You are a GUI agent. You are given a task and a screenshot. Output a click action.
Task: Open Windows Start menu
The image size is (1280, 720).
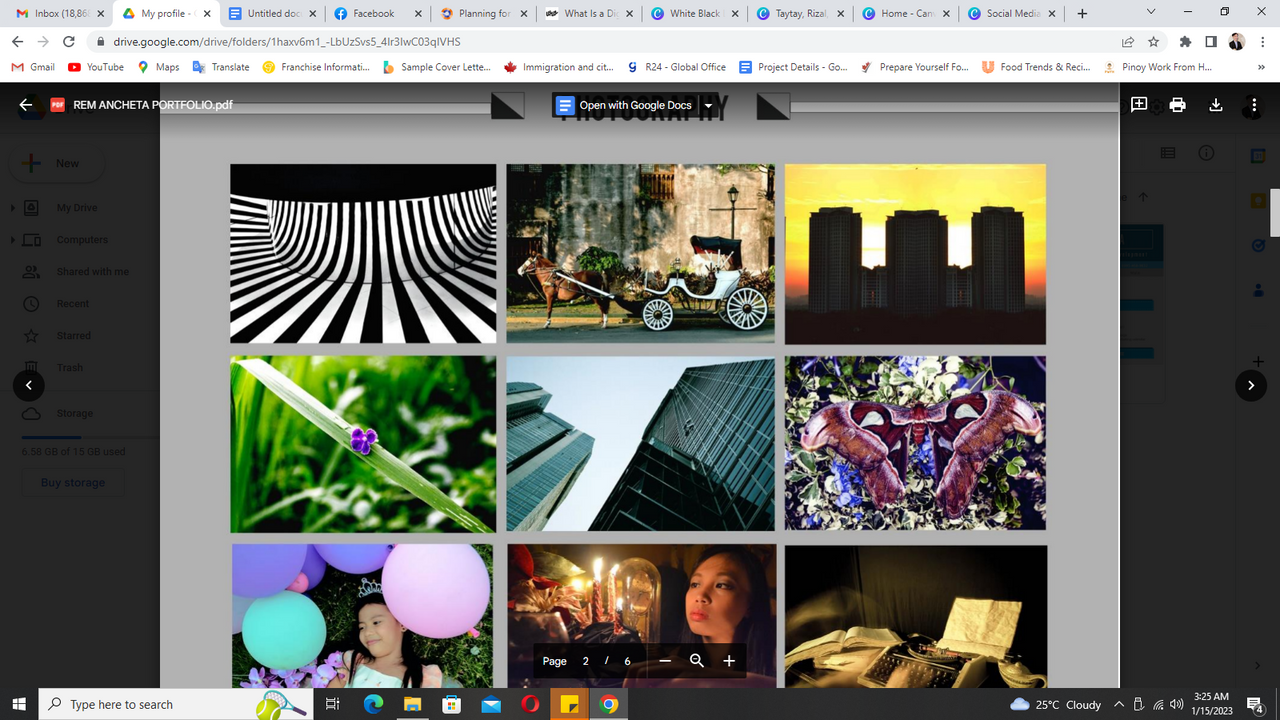coord(19,704)
